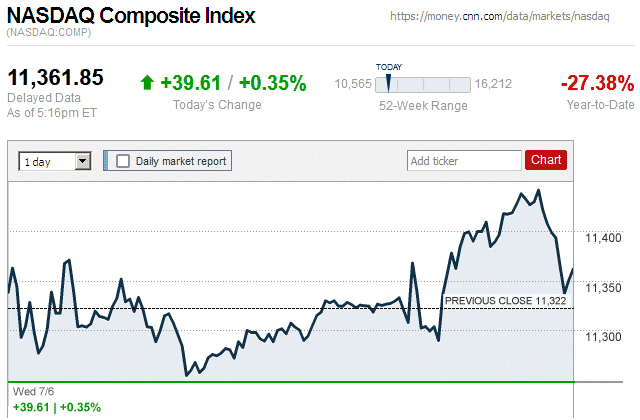
Task: Click the PREVIOUS CLOSE 11,322 label
Action: [x=506, y=300]
